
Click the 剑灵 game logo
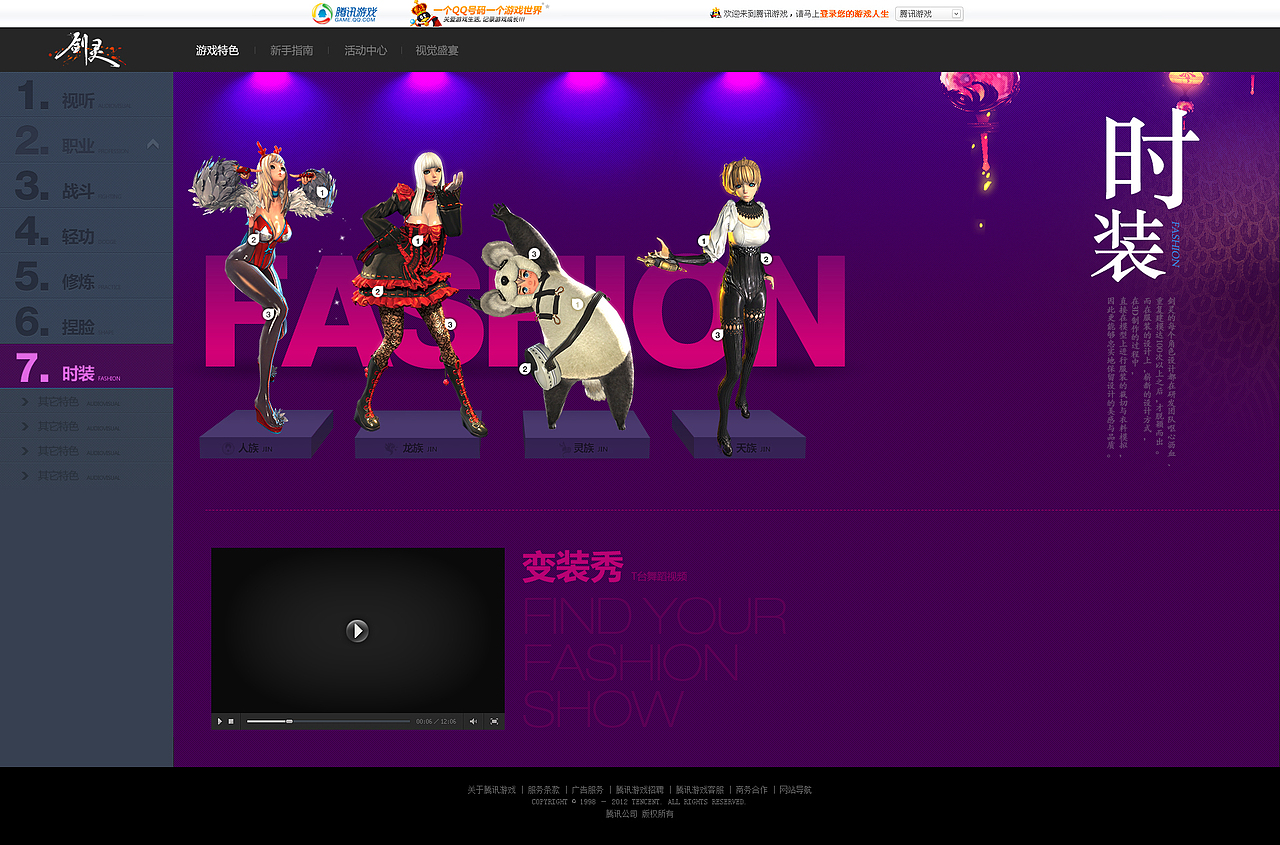click(86, 49)
